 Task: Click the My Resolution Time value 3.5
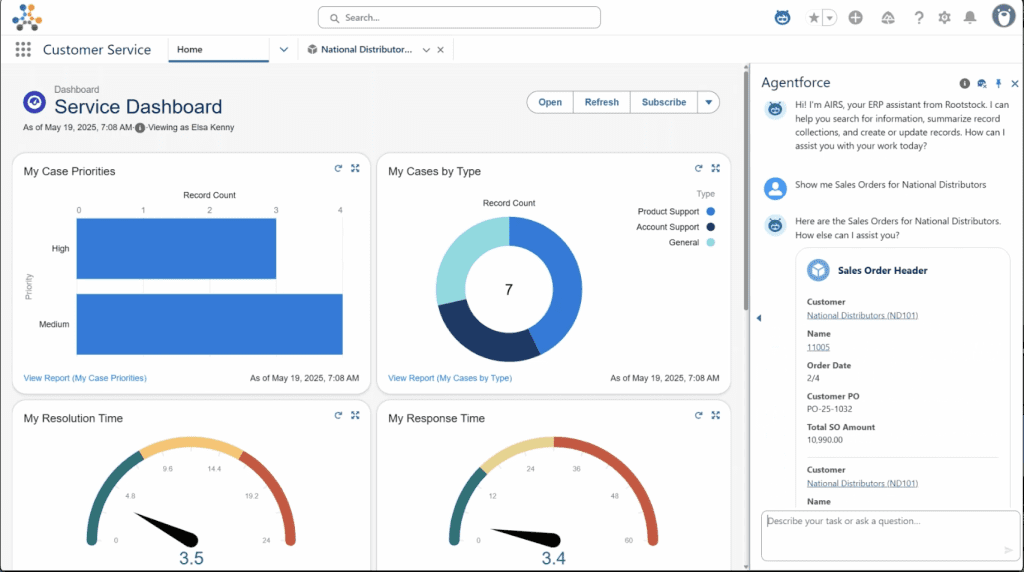tap(191, 558)
